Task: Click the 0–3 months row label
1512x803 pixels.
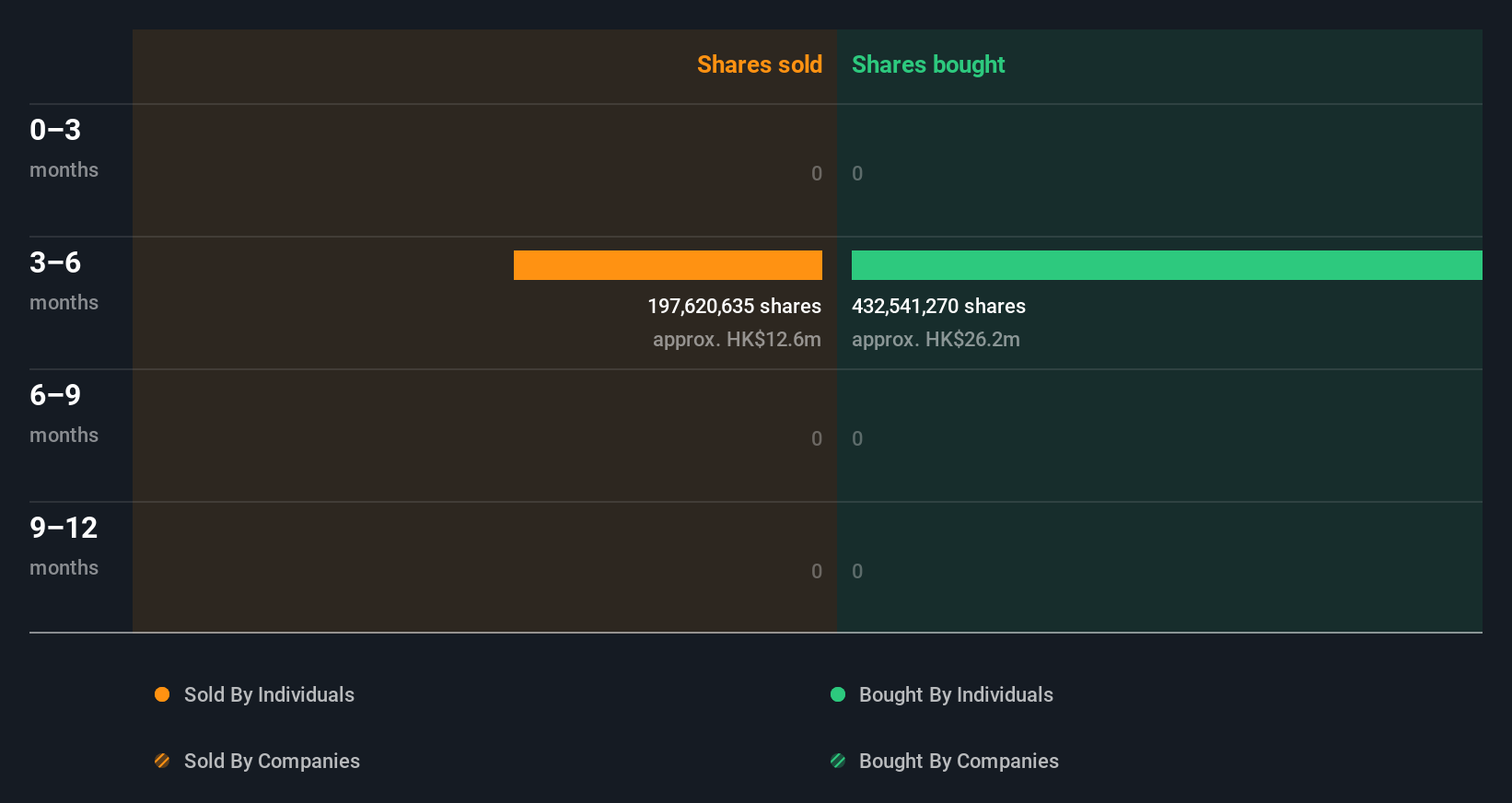Action: click(64, 148)
